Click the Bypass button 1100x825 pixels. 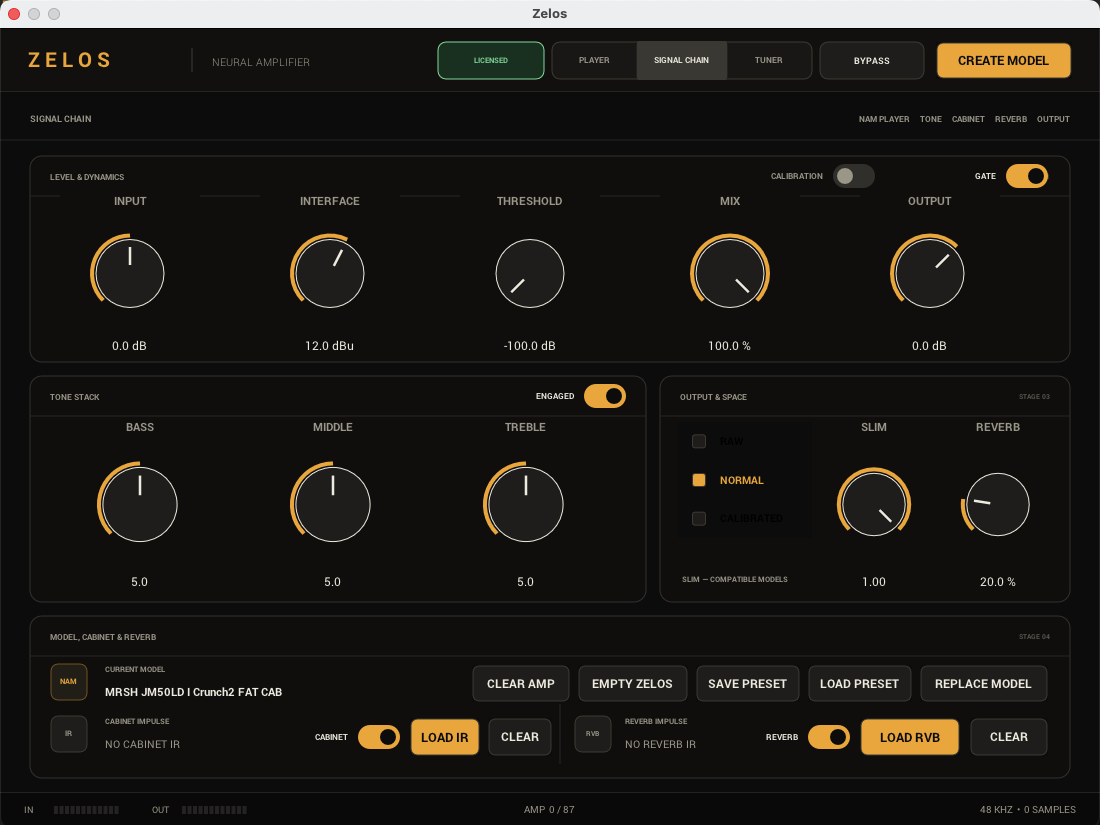pyautogui.click(x=872, y=60)
